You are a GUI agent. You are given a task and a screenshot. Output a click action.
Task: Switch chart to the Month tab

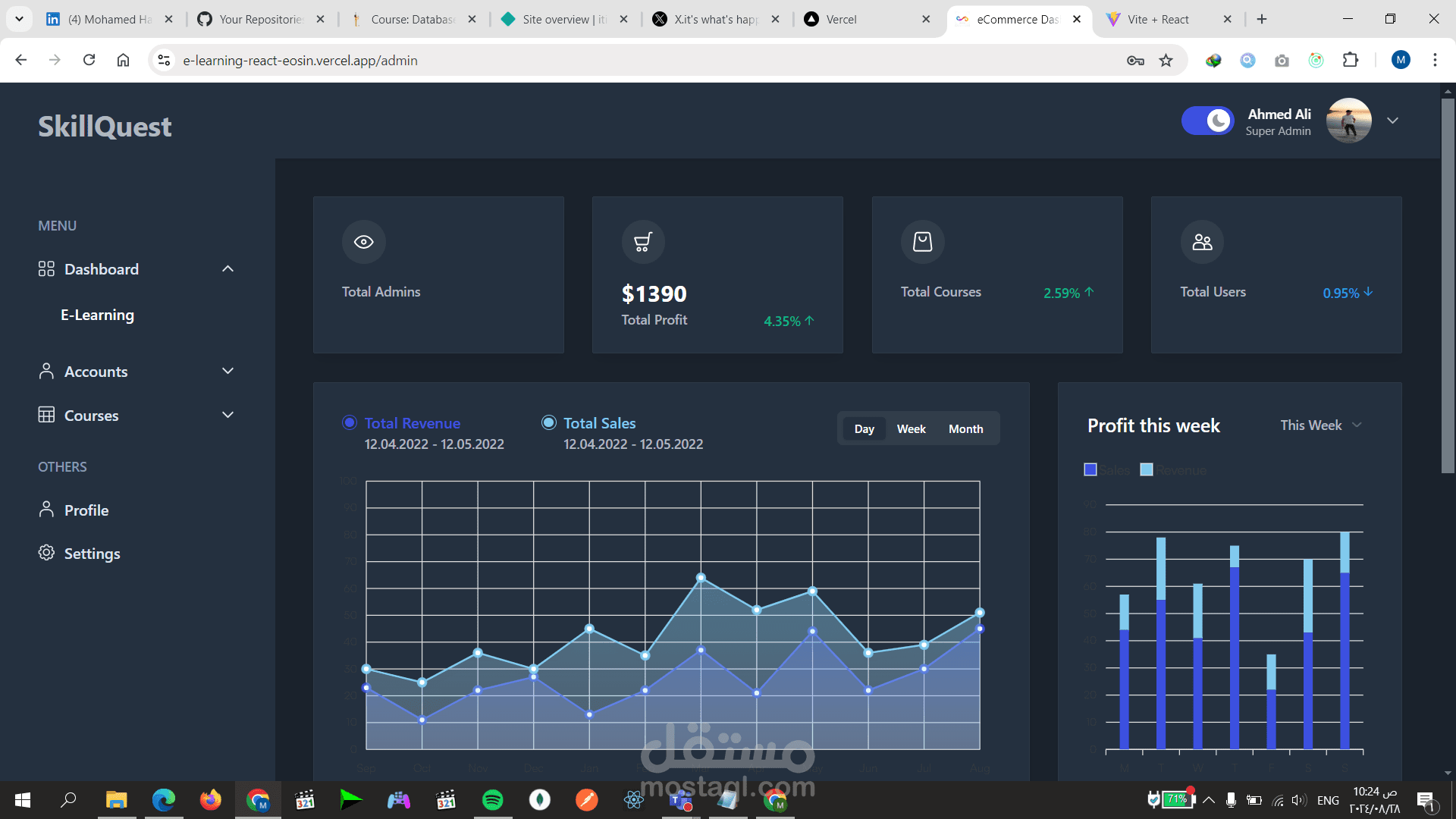point(965,429)
